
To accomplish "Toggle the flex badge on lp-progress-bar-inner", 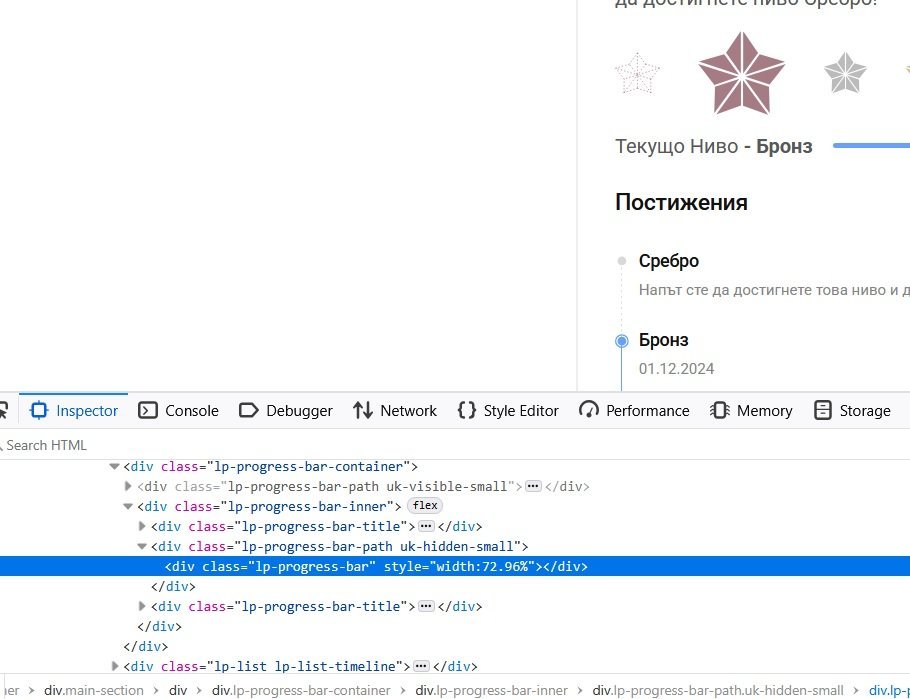I will 425,506.
